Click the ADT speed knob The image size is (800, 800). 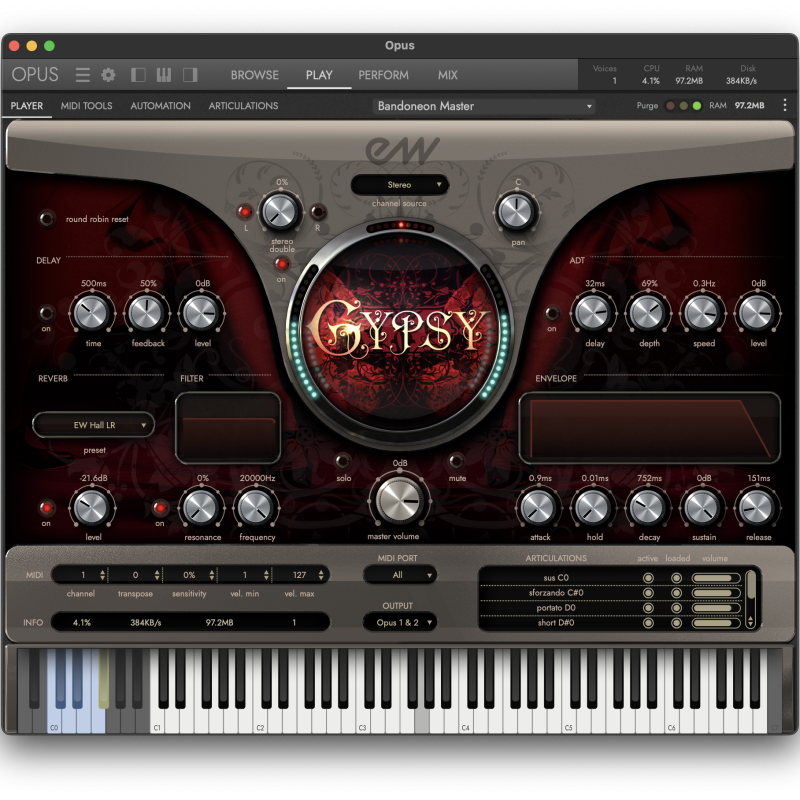pyautogui.click(x=703, y=313)
